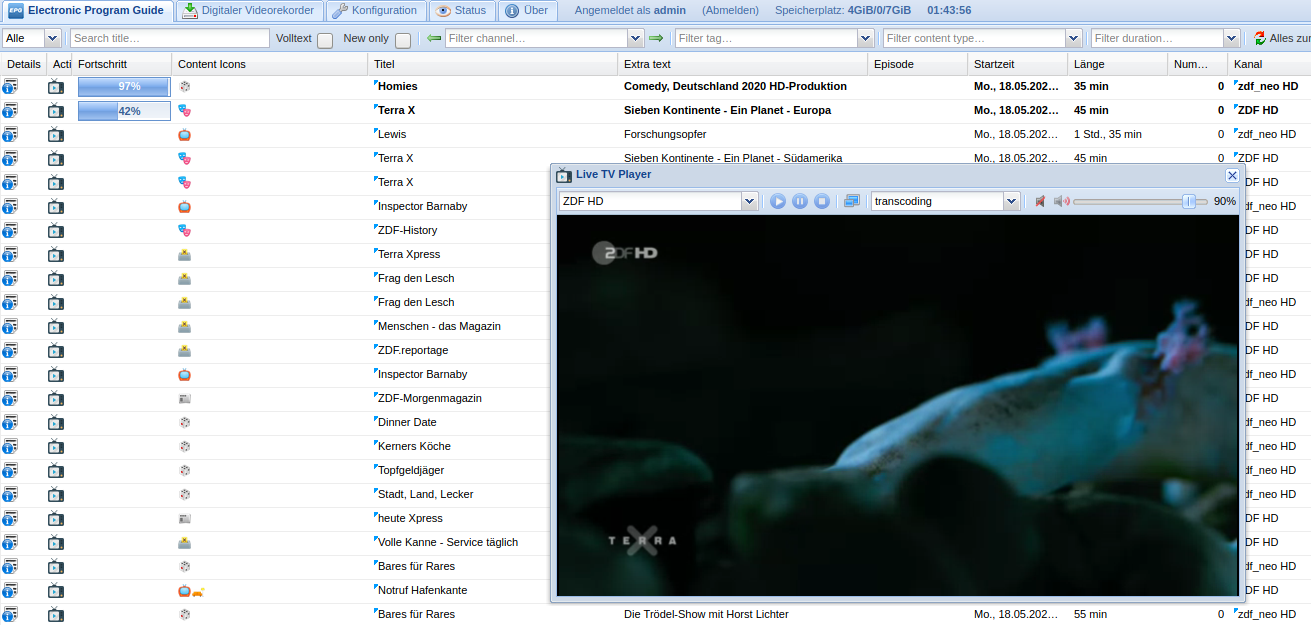Screen dimensions: 1311x625
Task: Open the Filter duration dropdown
Action: point(1232,38)
